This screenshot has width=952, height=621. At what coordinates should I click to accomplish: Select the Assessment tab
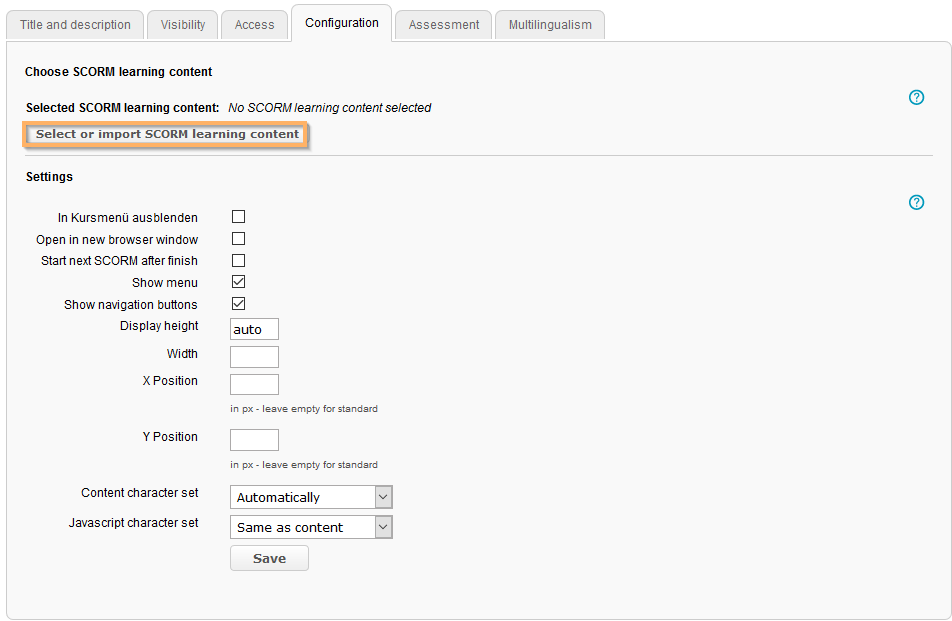pyautogui.click(x=443, y=25)
